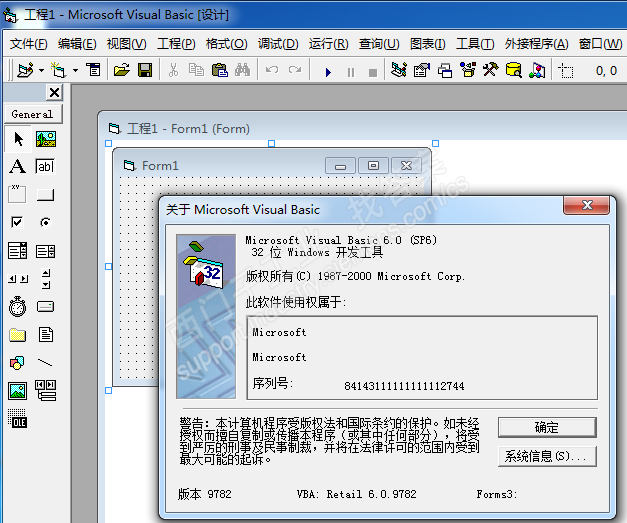Click the Break pause button
The height and width of the screenshot is (523, 627).
351,72
